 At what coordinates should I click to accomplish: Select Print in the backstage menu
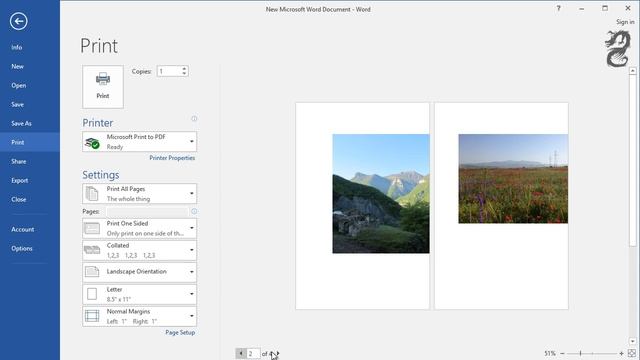click(x=30, y=142)
